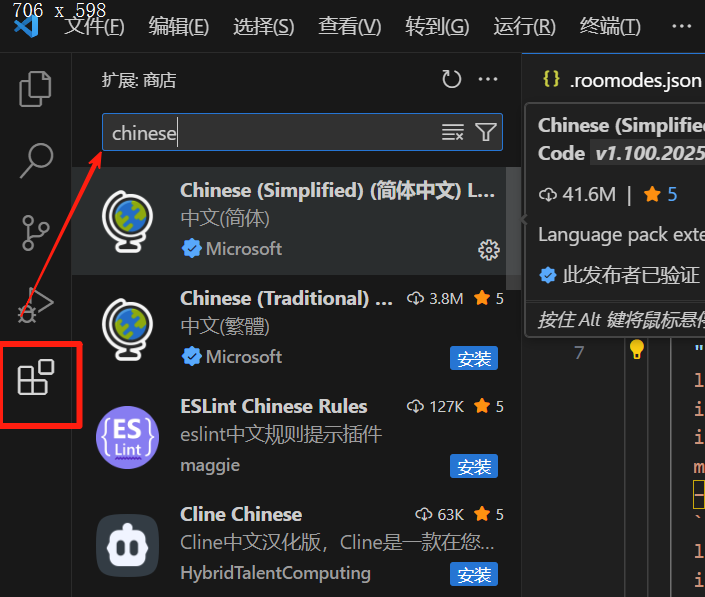Install the Cline Chinese extension
The width and height of the screenshot is (705, 597).
coord(474,574)
